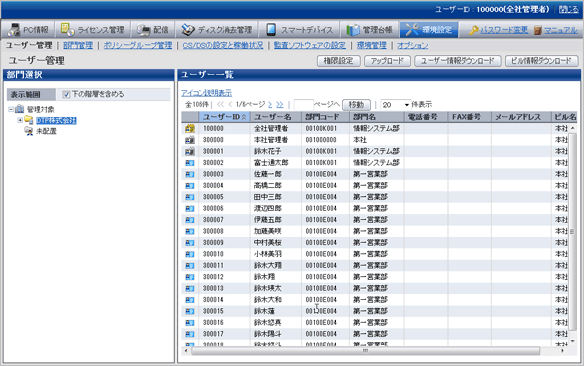Open the PC情報 tab
The height and width of the screenshot is (366, 584).
click(x=28, y=29)
